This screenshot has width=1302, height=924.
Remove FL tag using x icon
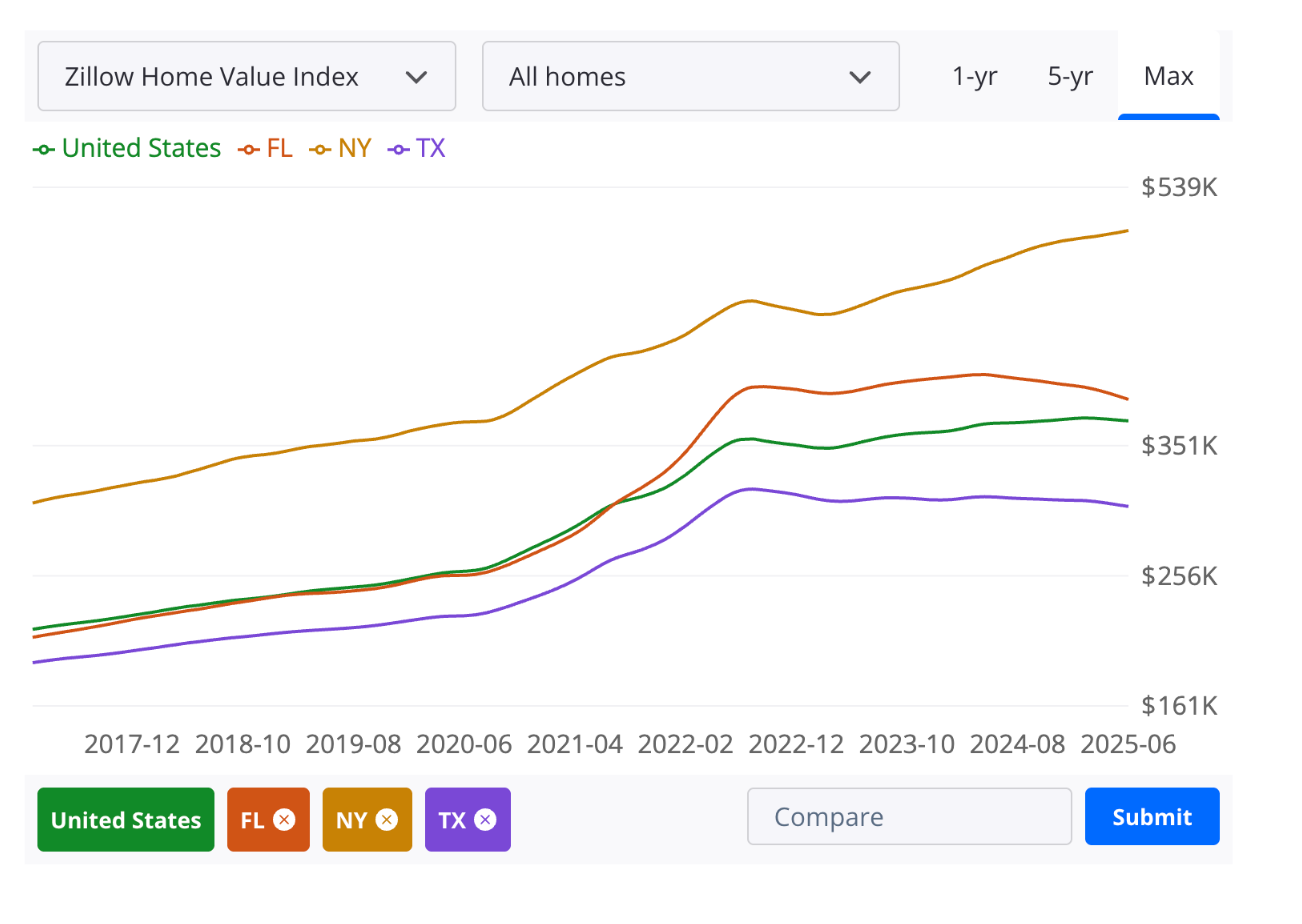[284, 820]
